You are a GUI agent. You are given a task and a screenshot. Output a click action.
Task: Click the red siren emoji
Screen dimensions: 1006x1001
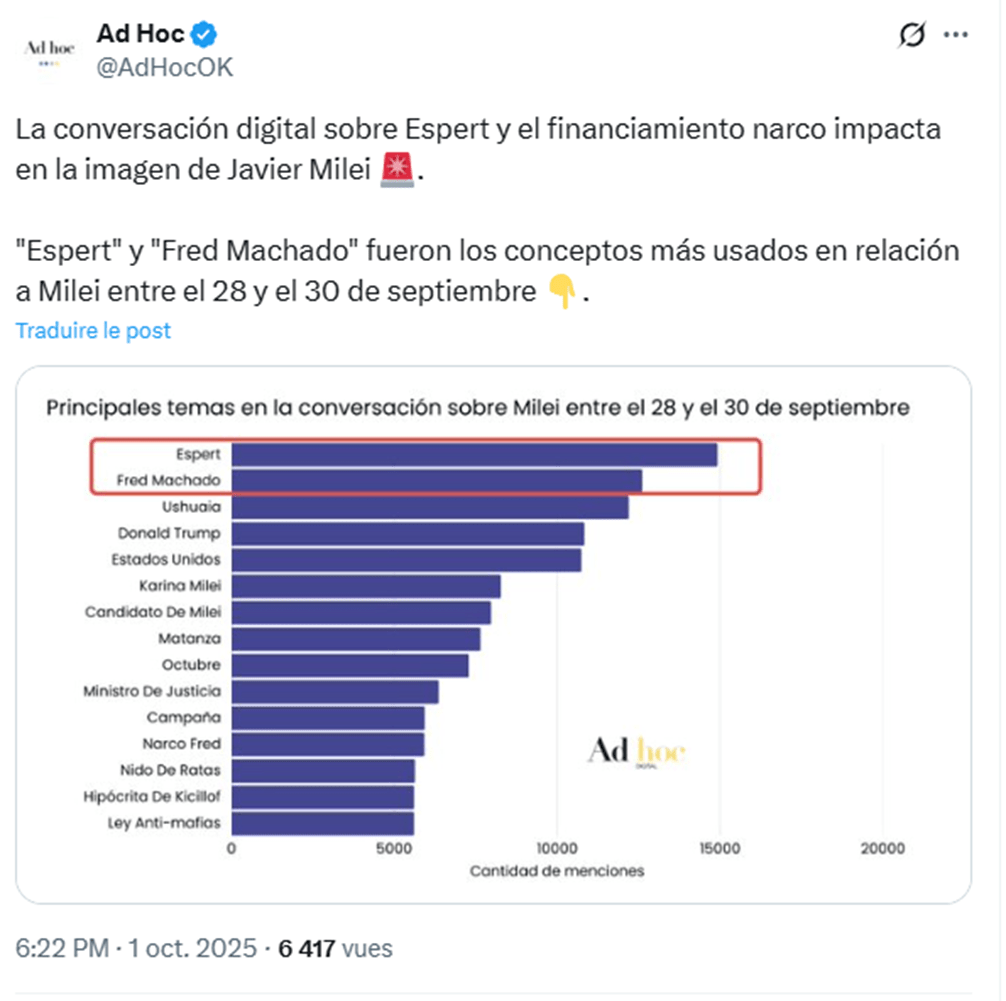coord(398,170)
